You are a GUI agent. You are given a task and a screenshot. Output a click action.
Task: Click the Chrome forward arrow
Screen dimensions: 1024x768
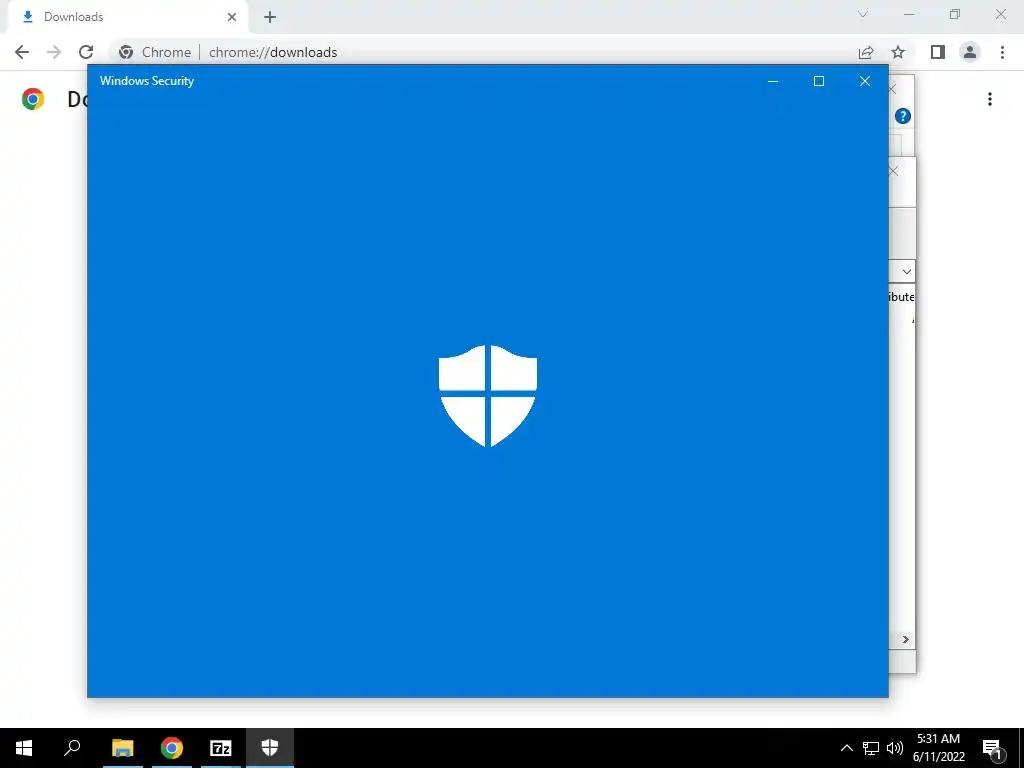click(x=54, y=52)
